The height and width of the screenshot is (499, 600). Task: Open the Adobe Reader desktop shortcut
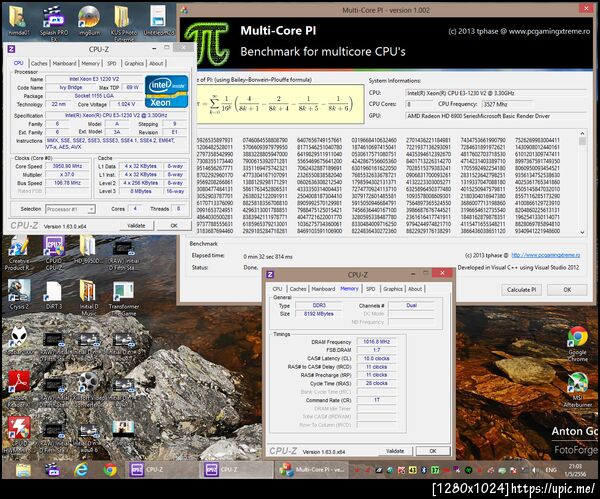[19, 387]
